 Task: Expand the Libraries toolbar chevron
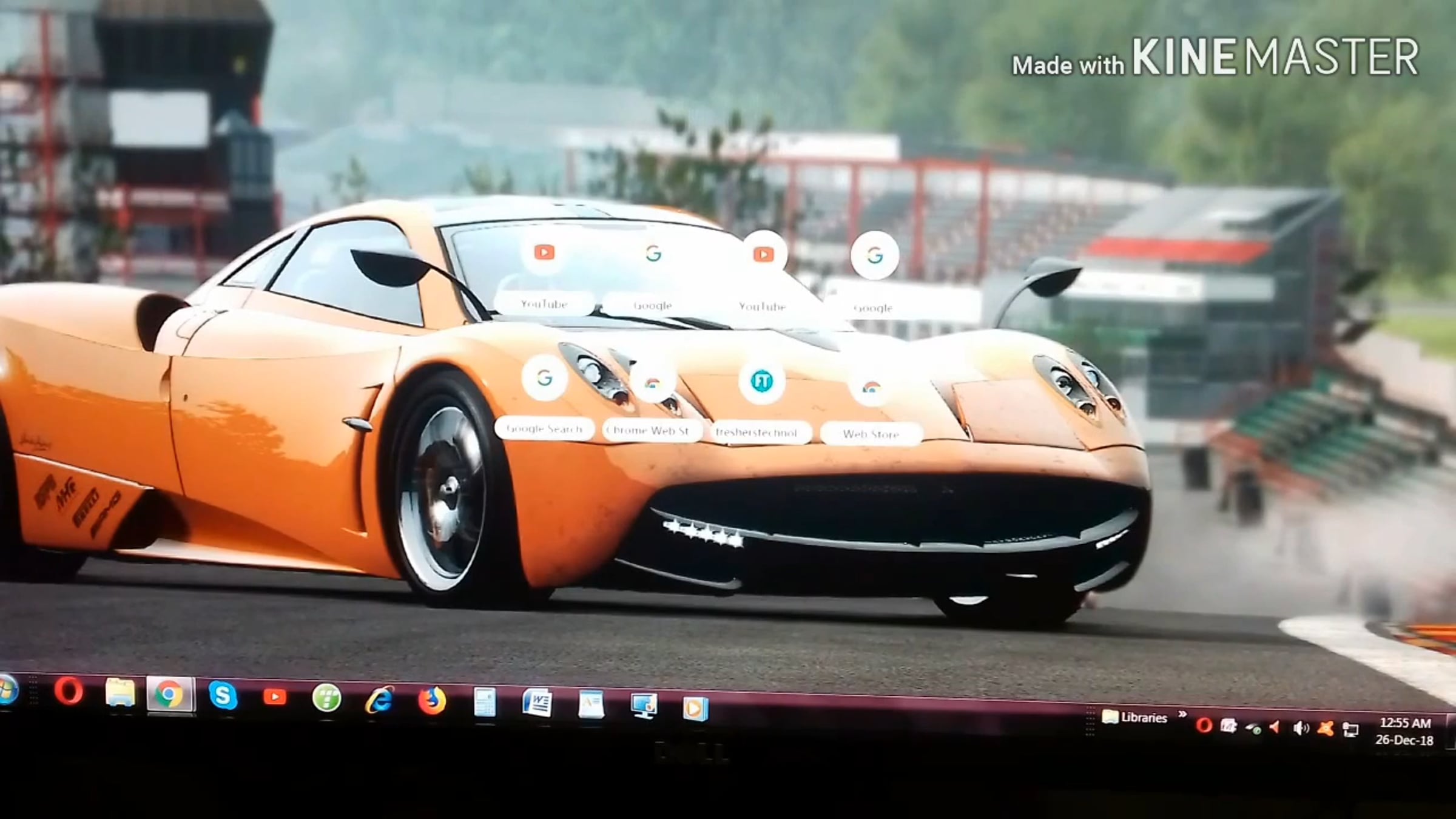tap(1182, 715)
